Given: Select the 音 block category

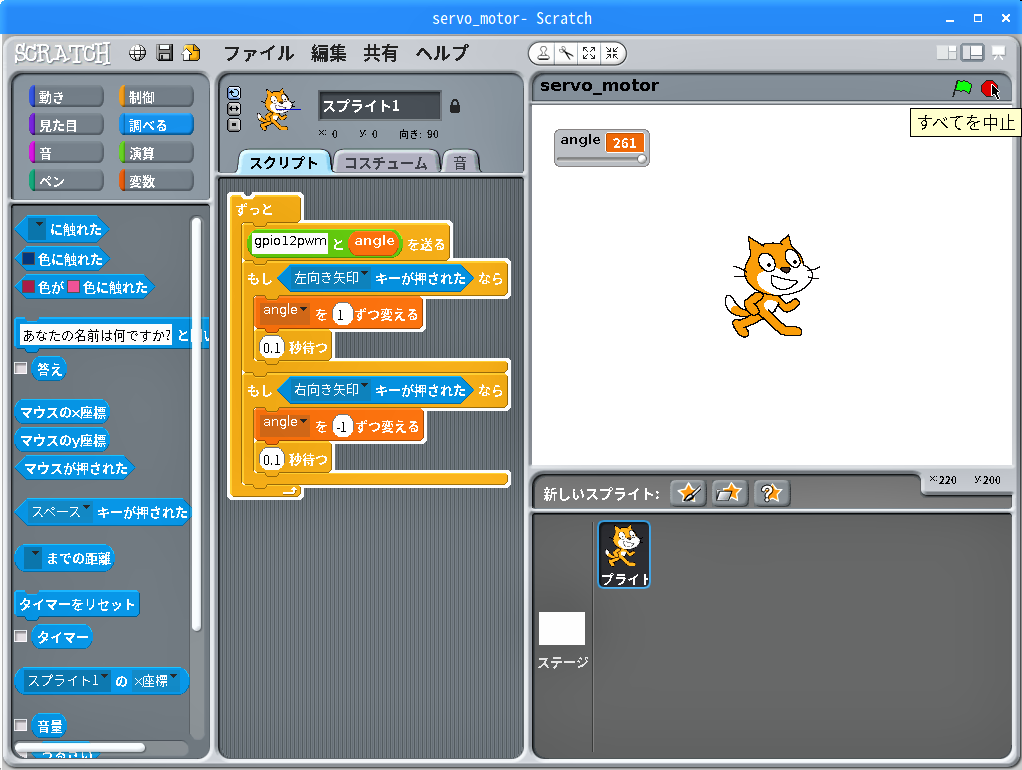Looking at the screenshot, I should [66, 153].
